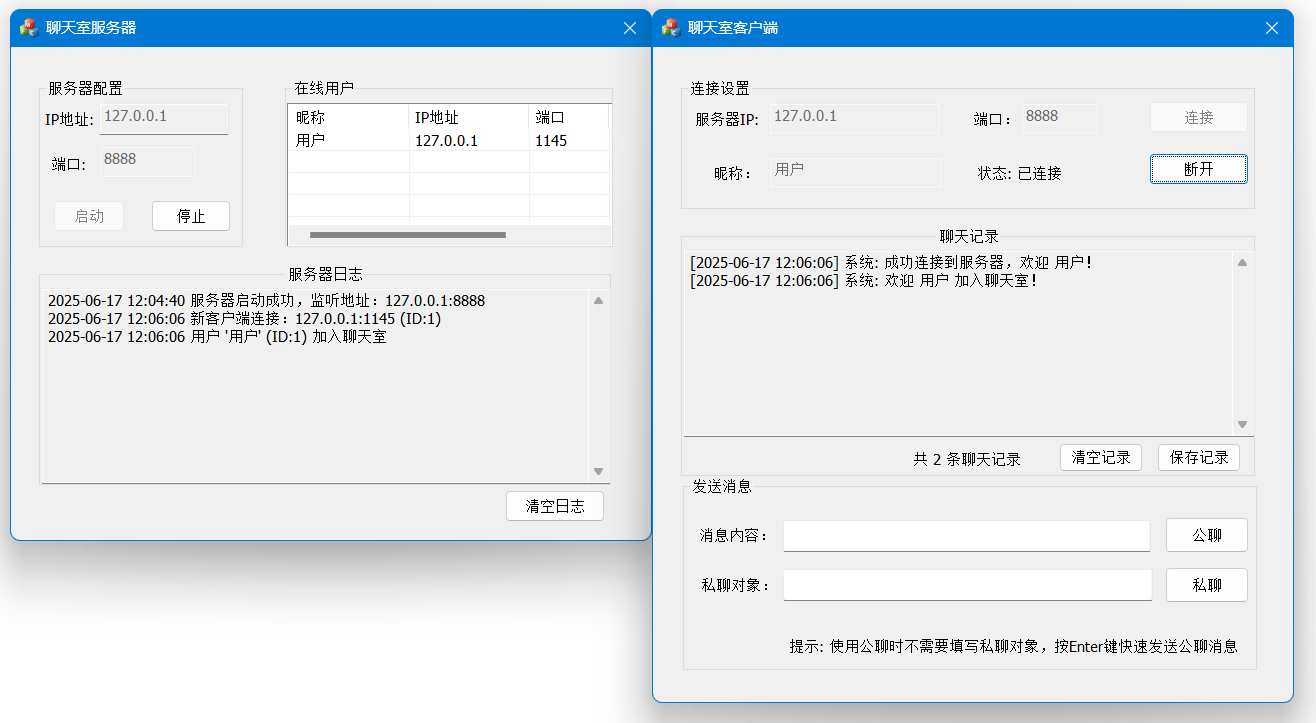Click the server log scroll-down arrow

point(599,471)
